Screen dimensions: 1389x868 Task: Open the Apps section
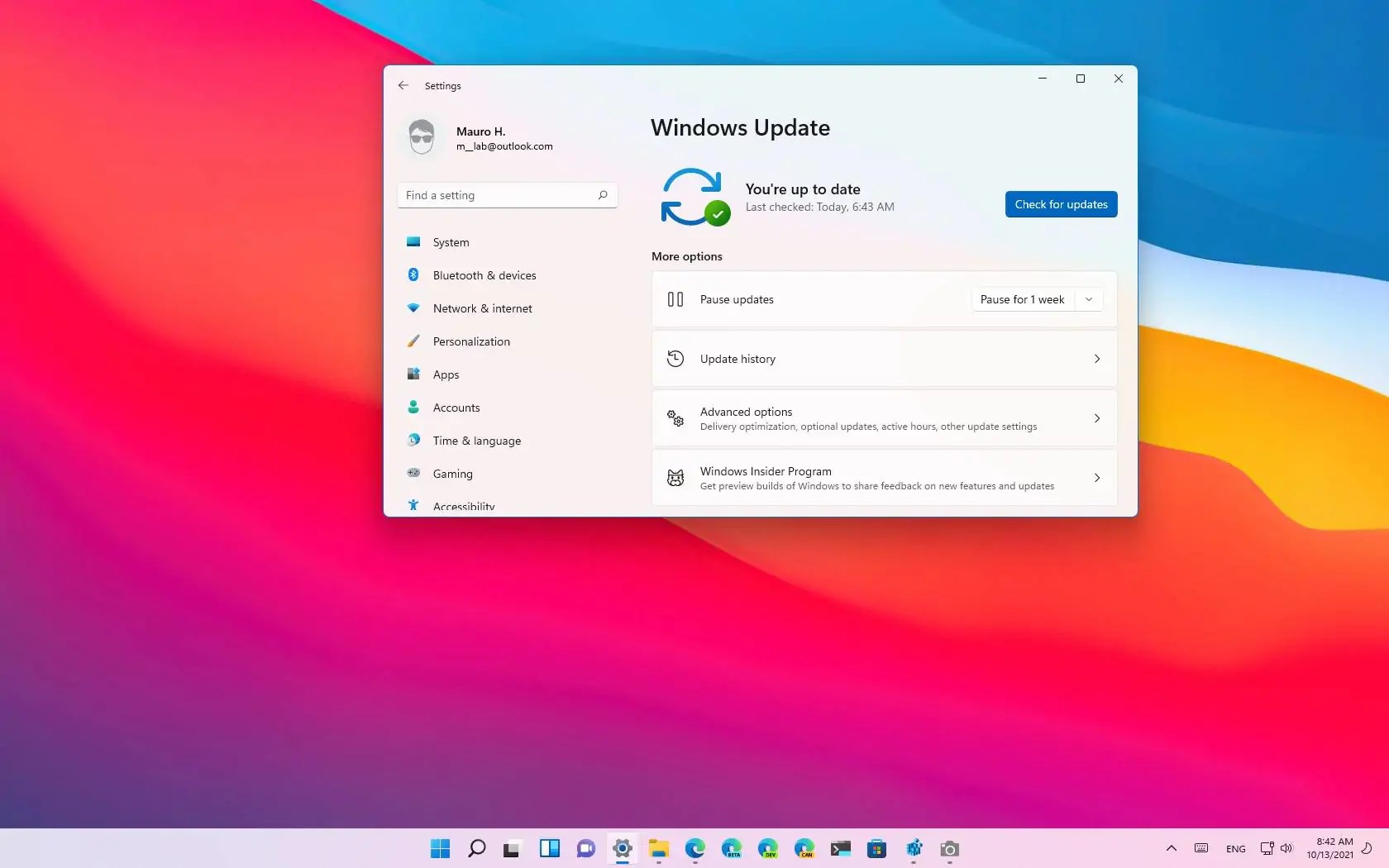click(x=413, y=374)
